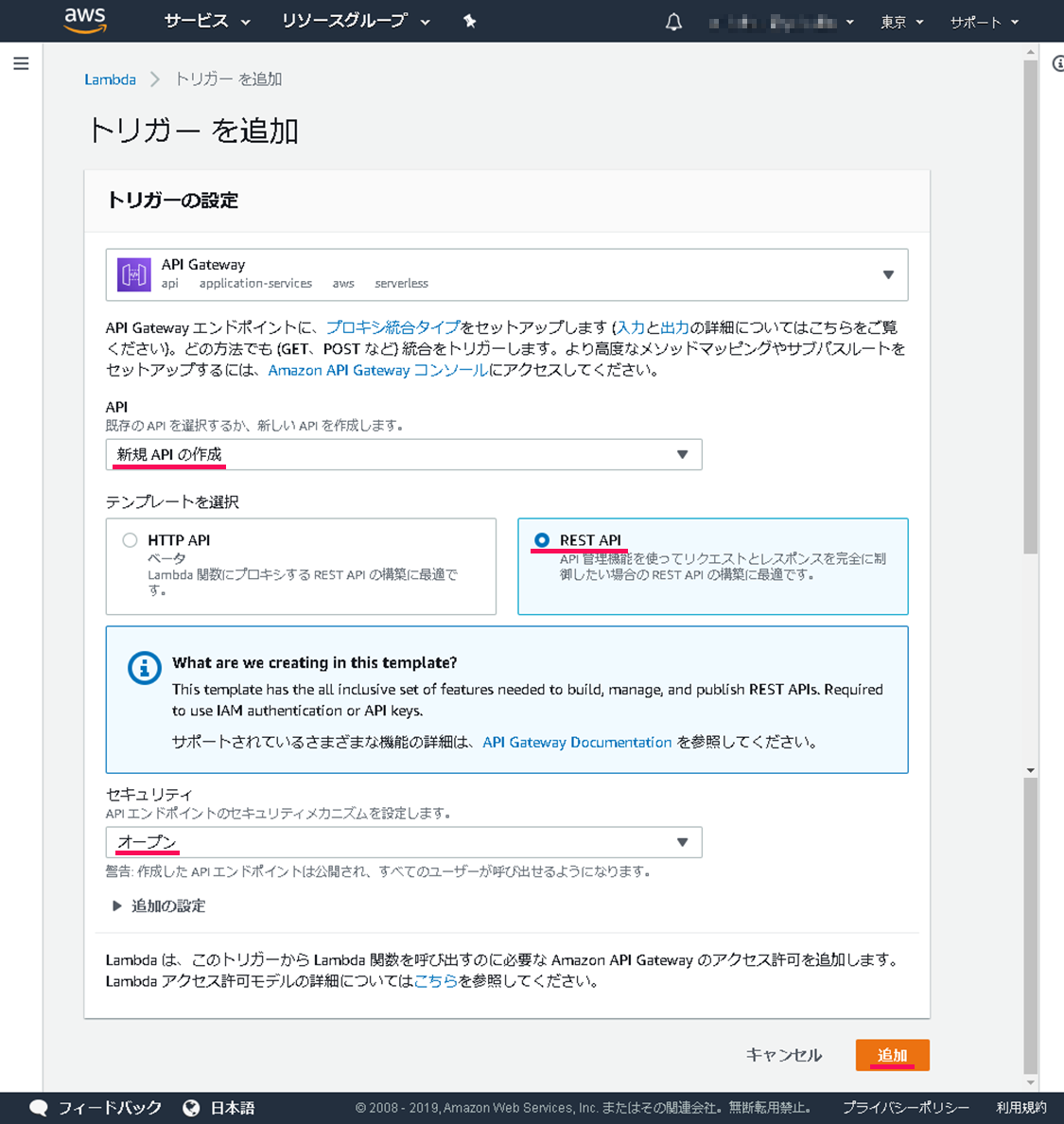
Task: Open the オープン security dropdown
Action: pos(404,842)
